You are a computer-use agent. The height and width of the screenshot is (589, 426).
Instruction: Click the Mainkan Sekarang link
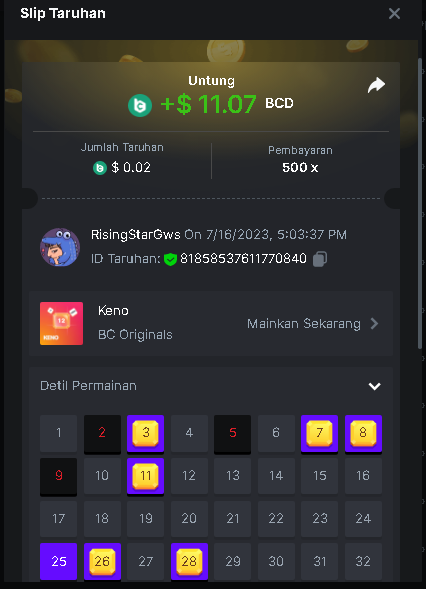point(304,324)
